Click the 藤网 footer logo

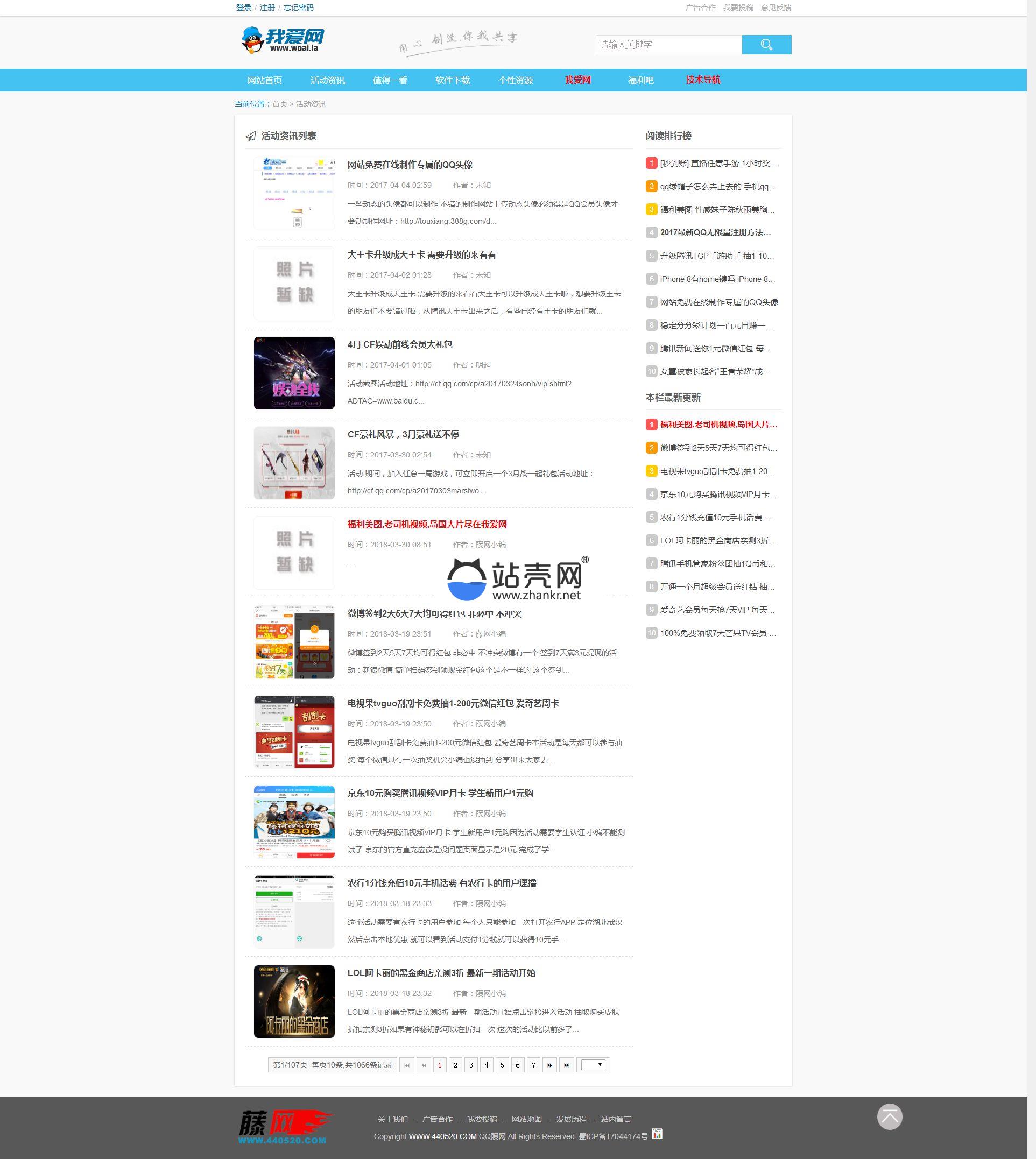point(285,1126)
